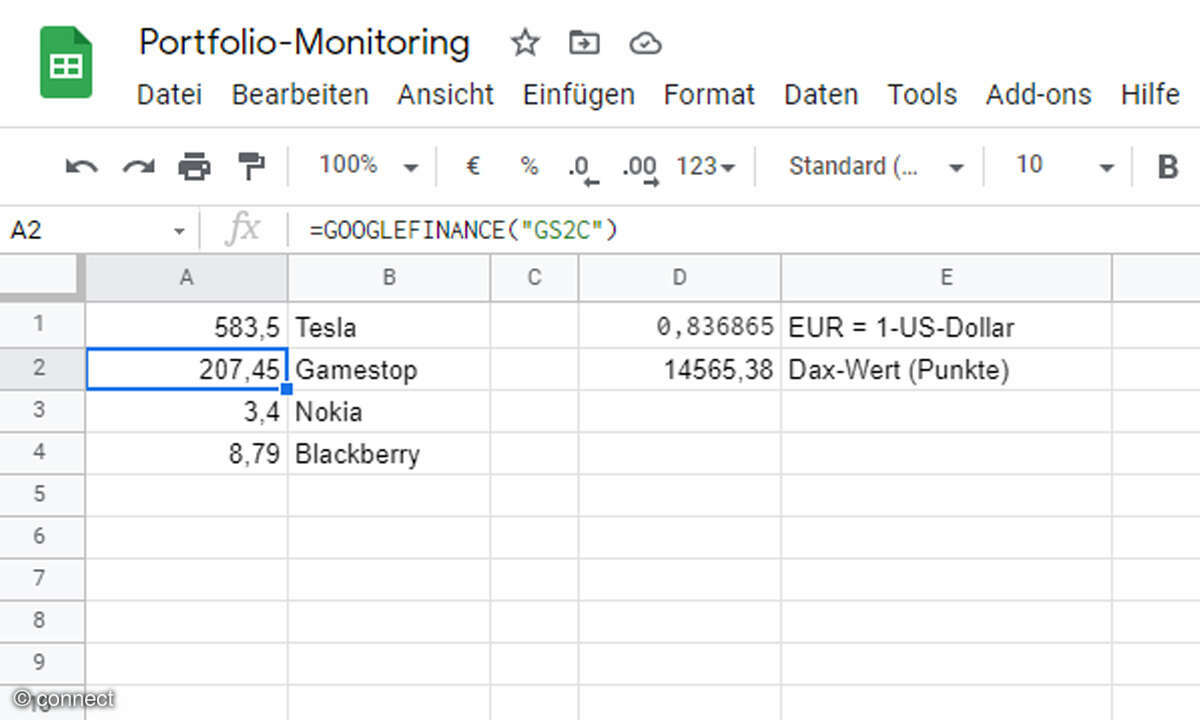Open the Bearbeiten menu
Image resolution: width=1200 pixels, height=720 pixels.
pos(300,95)
